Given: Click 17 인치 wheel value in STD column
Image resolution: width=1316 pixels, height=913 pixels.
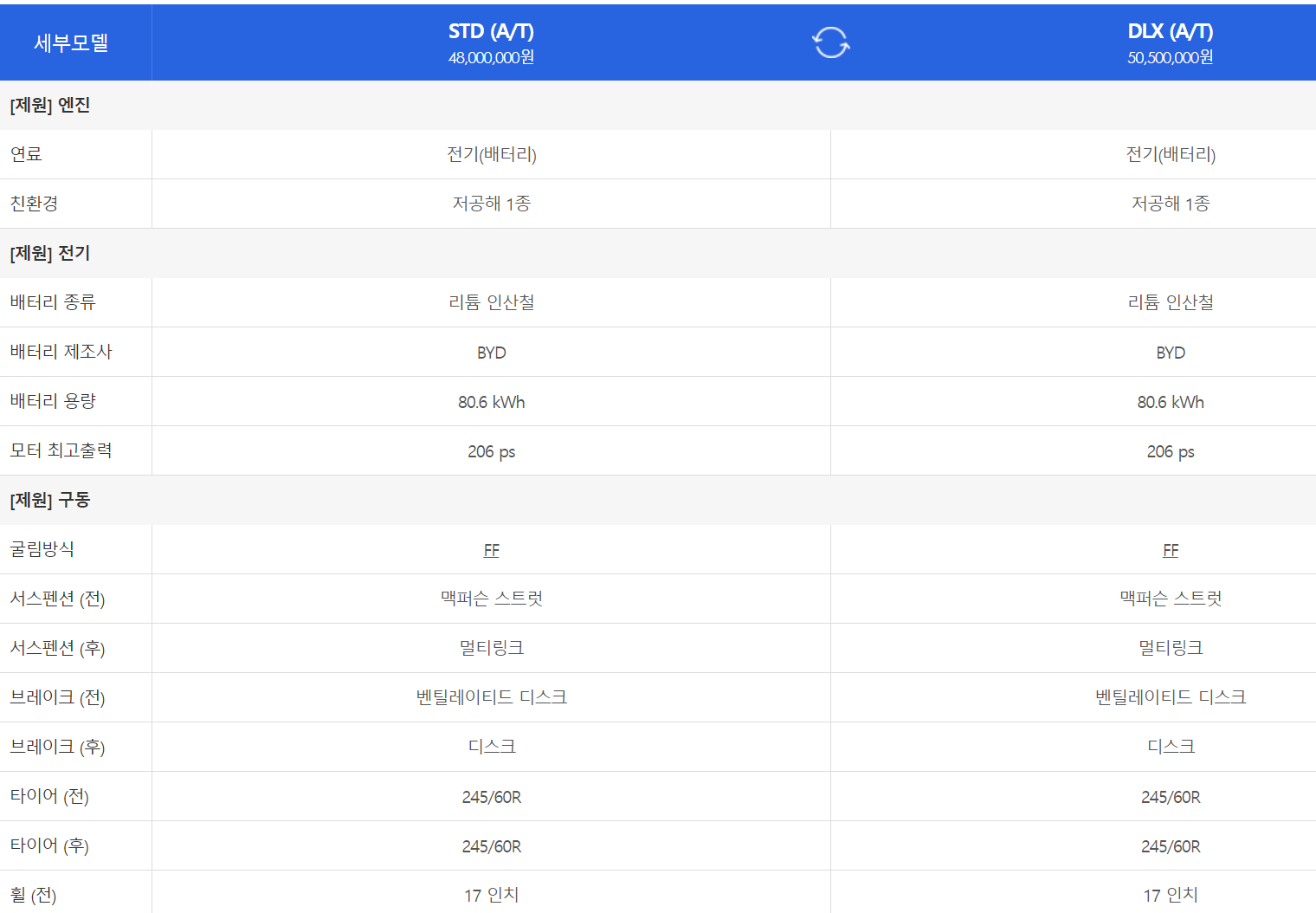Looking at the screenshot, I should 492,895.
